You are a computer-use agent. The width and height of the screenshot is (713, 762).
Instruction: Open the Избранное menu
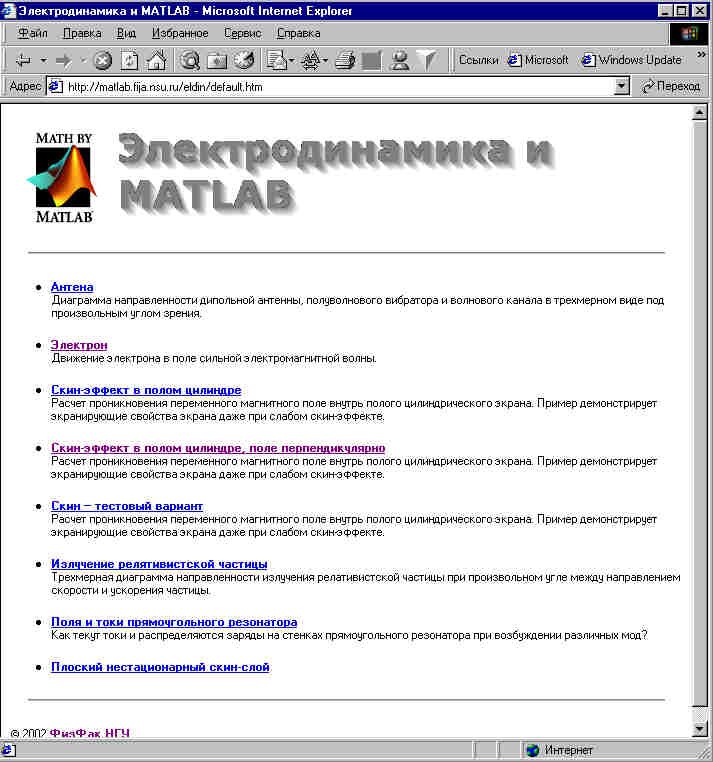tap(180, 34)
